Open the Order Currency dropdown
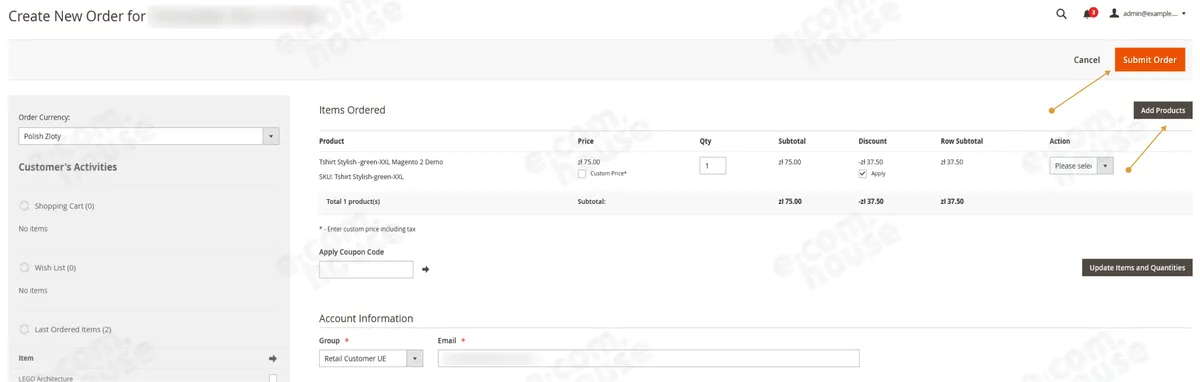Image resolution: width=1200 pixels, height=382 pixels. pos(148,136)
